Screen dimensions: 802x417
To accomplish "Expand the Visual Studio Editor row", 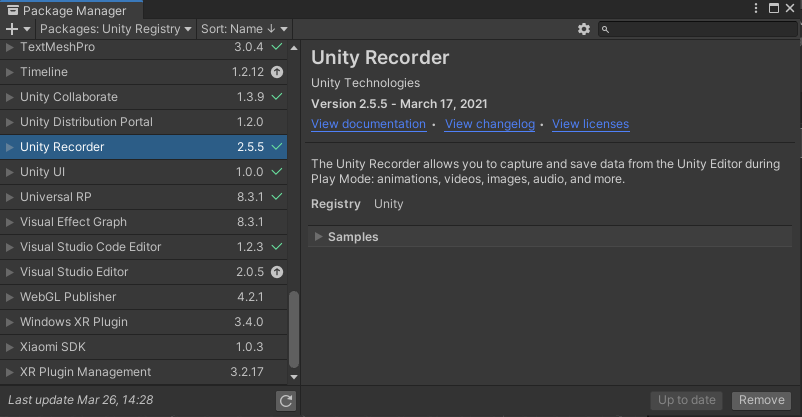I will point(9,272).
